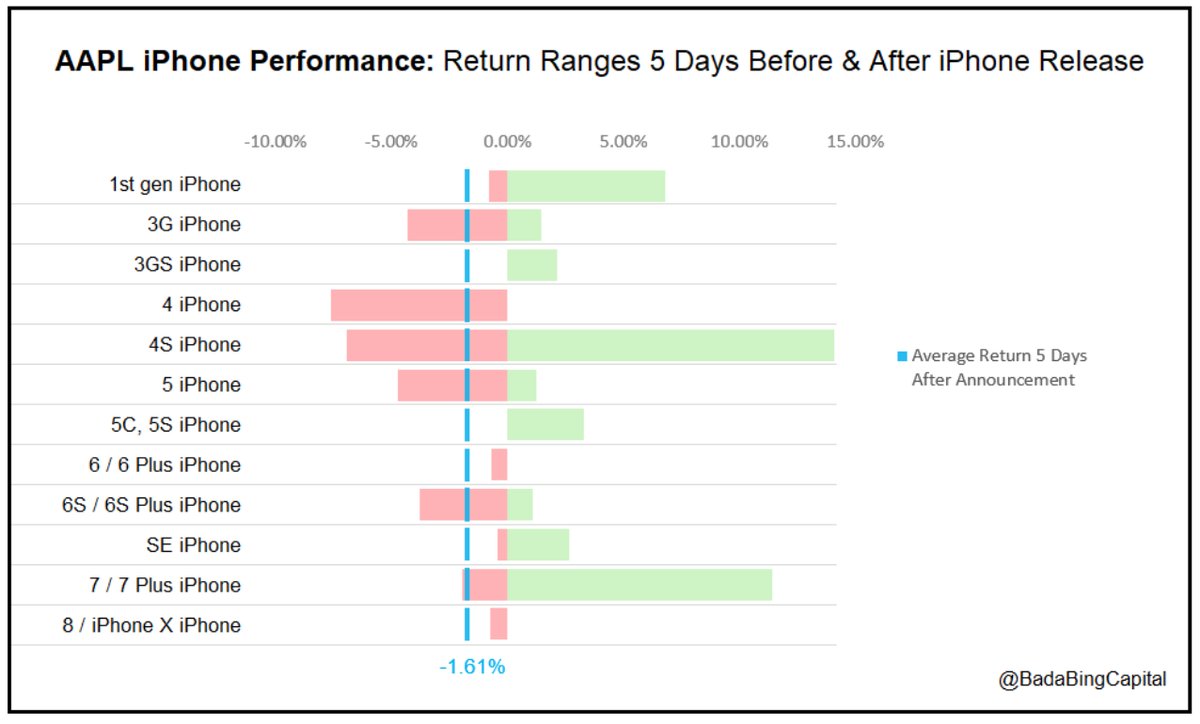Click the 15.00% axis label
The height and width of the screenshot is (724, 1200).
point(854,141)
